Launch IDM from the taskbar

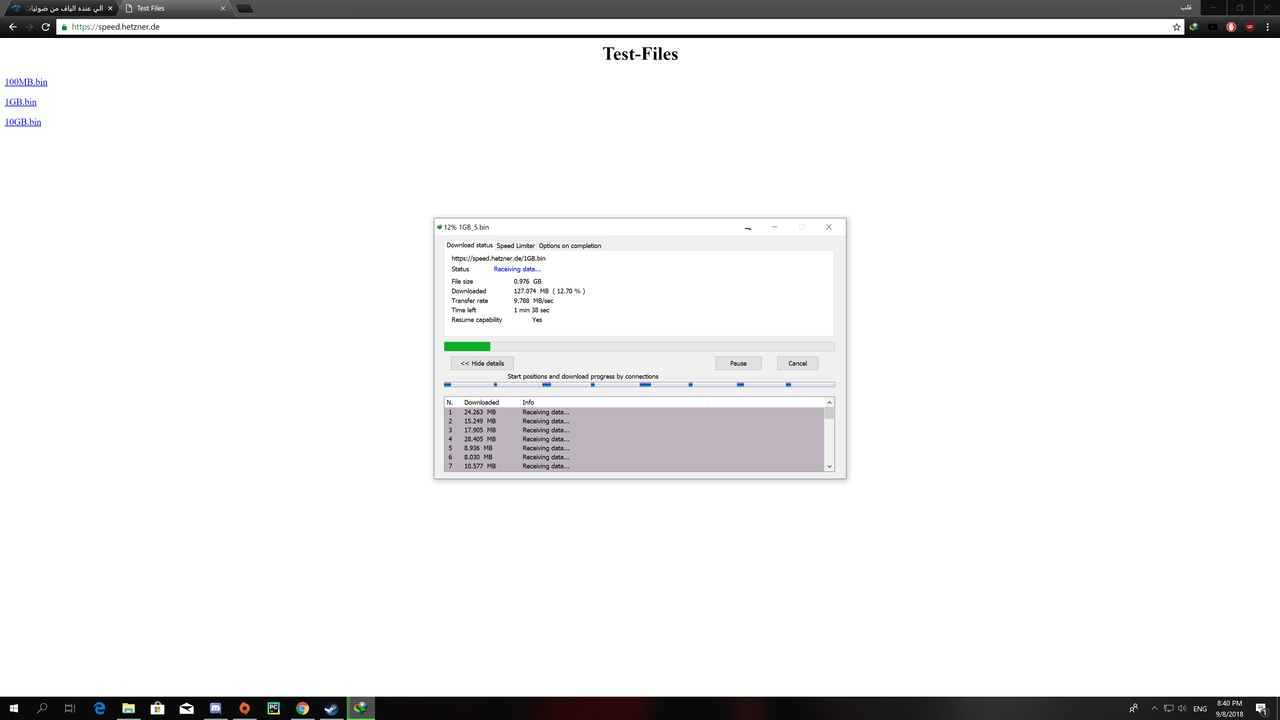tap(360, 707)
